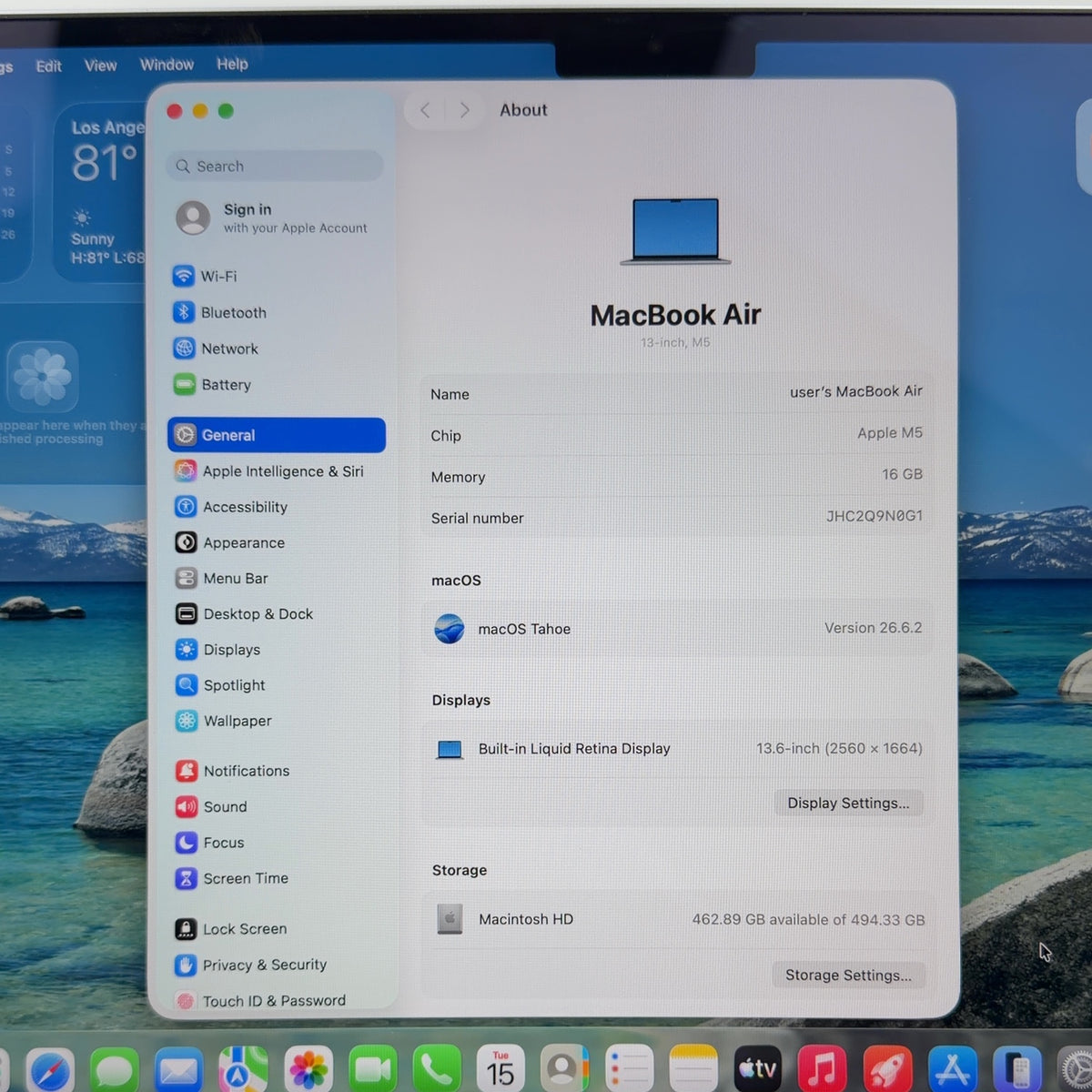The image size is (1092, 1092).
Task: Open Mail from the Dock
Action: (x=178, y=1070)
